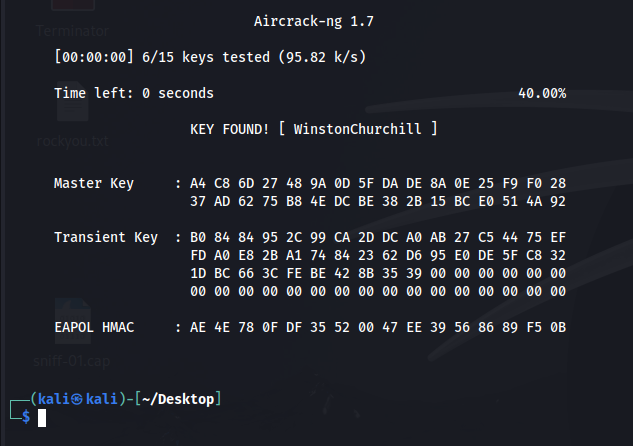Click the found key WinstonChurchill
633x446 pixels.
point(363,129)
